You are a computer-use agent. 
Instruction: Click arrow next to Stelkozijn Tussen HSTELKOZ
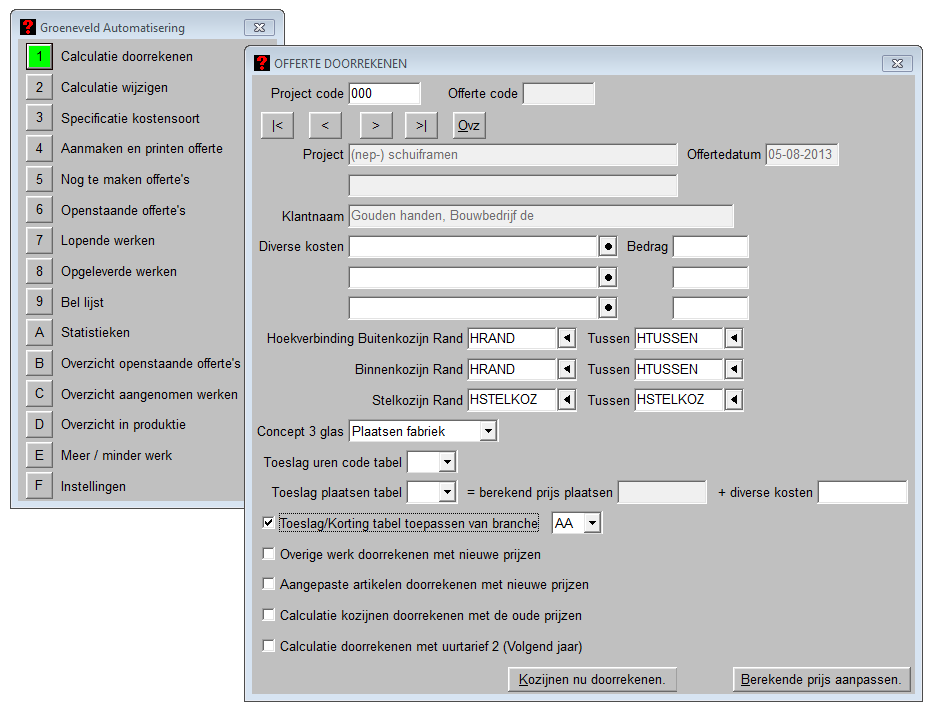(733, 400)
